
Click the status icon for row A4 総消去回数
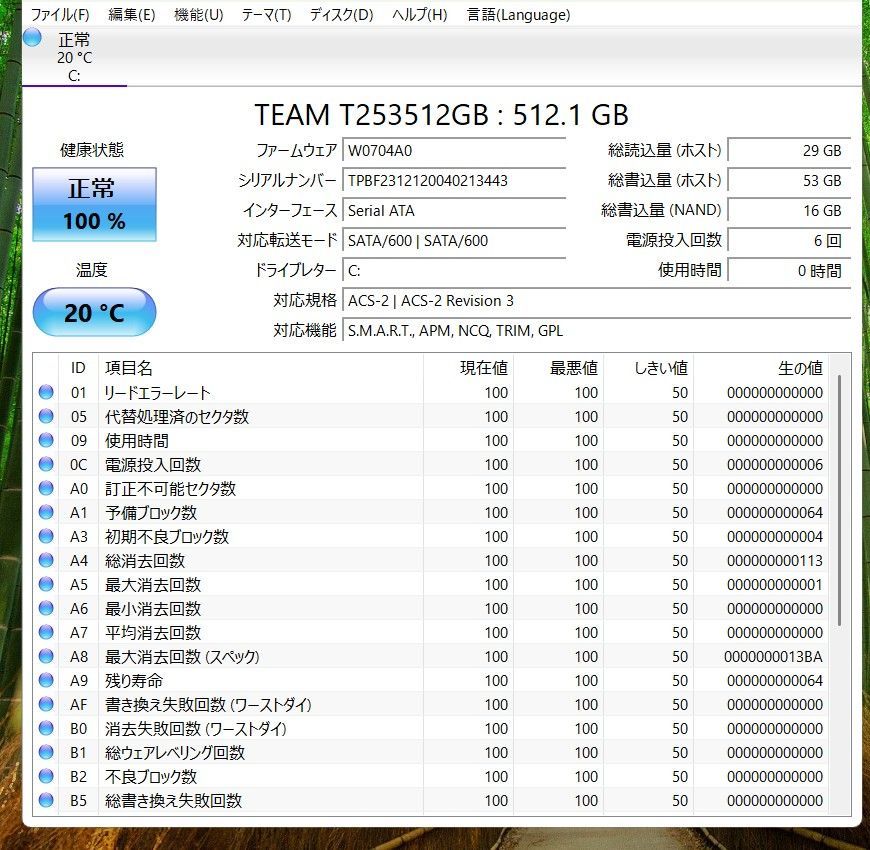coord(46,560)
